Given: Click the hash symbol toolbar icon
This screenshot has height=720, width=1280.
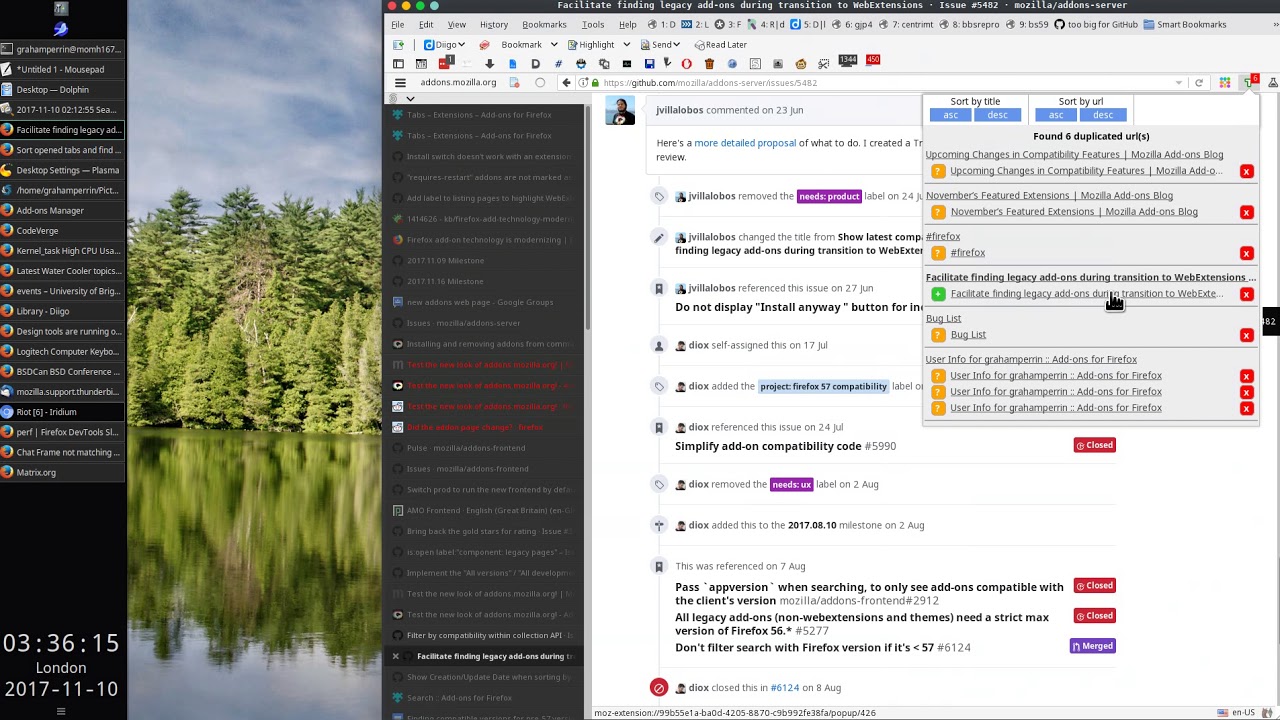Looking at the screenshot, I should (x=558, y=64).
